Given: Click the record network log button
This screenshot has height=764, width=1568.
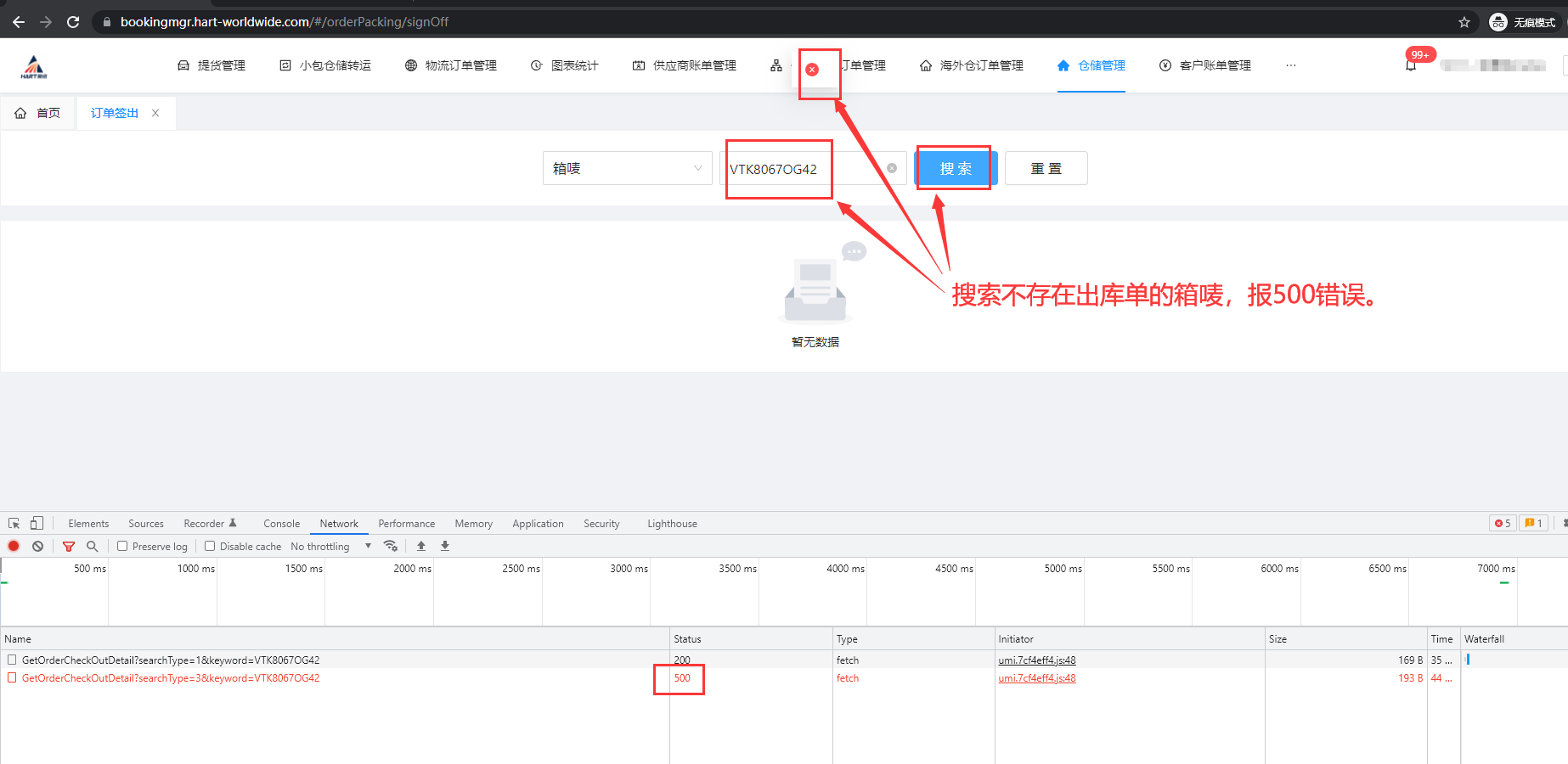Looking at the screenshot, I should click(x=14, y=546).
